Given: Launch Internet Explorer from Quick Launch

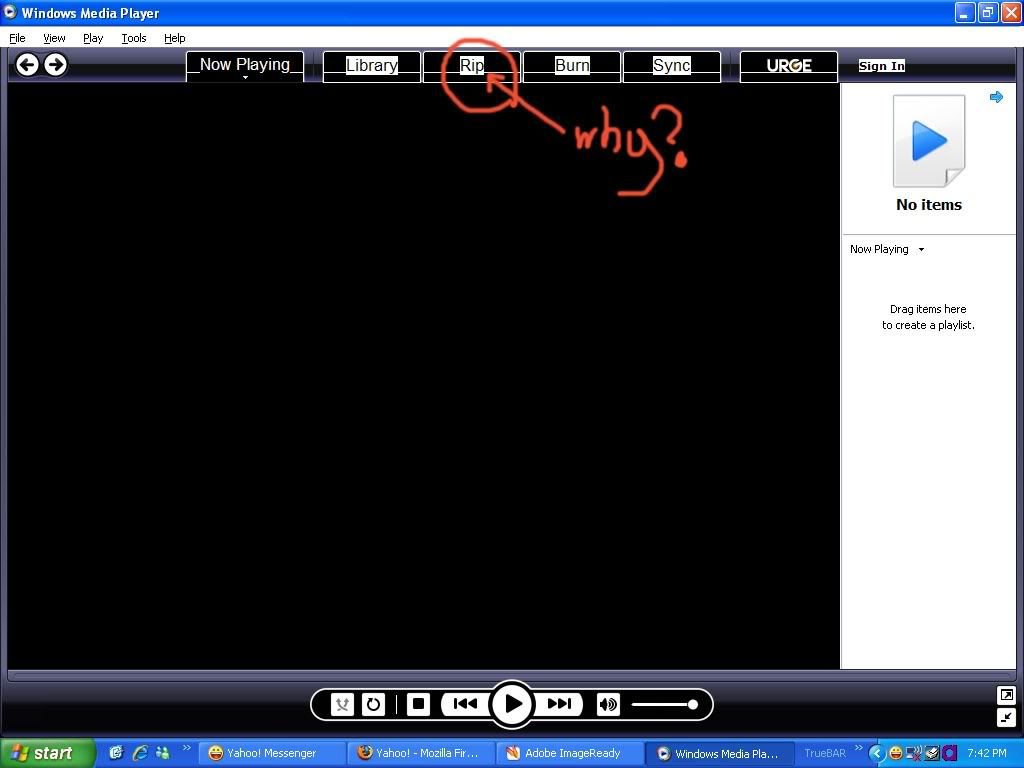Looking at the screenshot, I should coord(140,753).
